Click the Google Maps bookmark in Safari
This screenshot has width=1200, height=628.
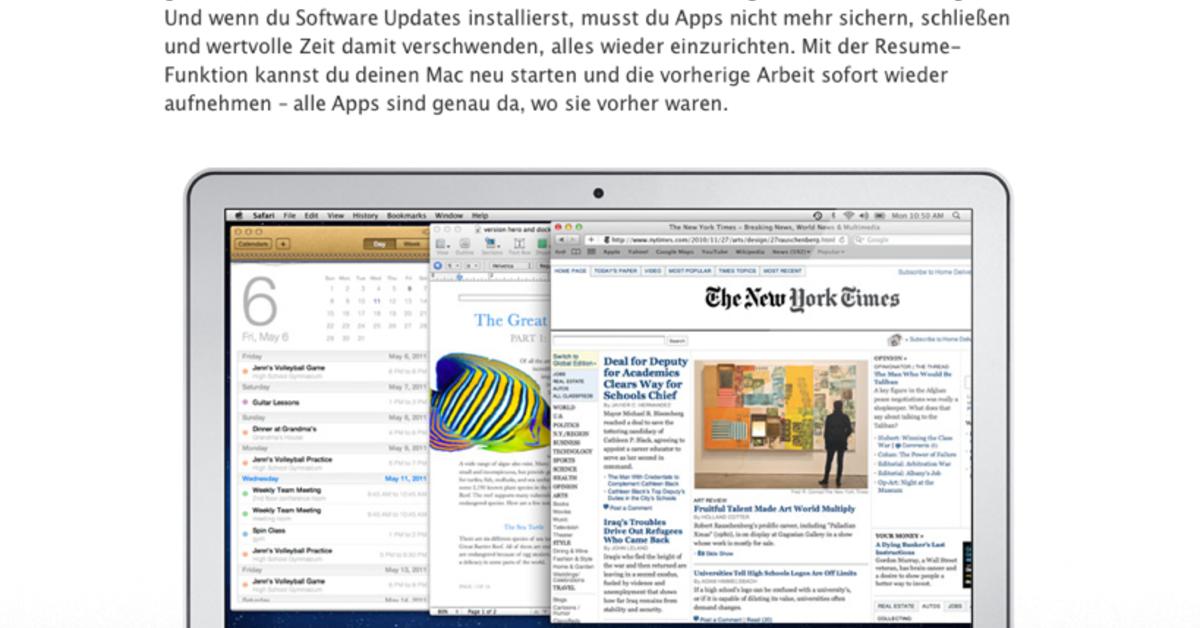(675, 252)
